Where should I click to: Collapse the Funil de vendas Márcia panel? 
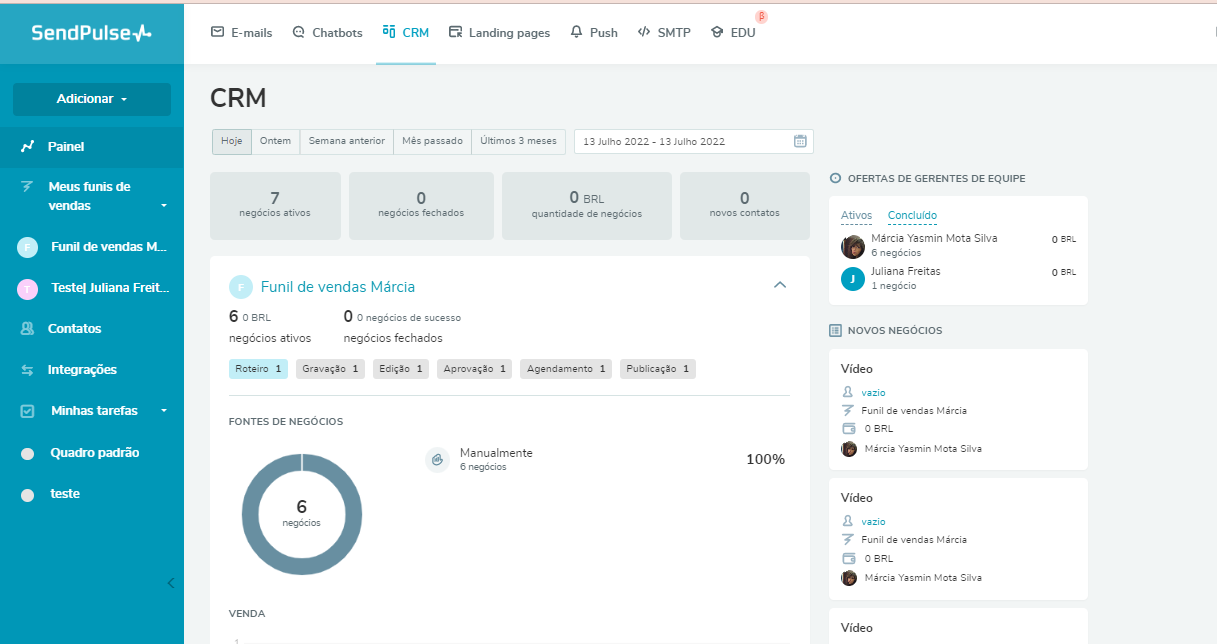coord(780,286)
